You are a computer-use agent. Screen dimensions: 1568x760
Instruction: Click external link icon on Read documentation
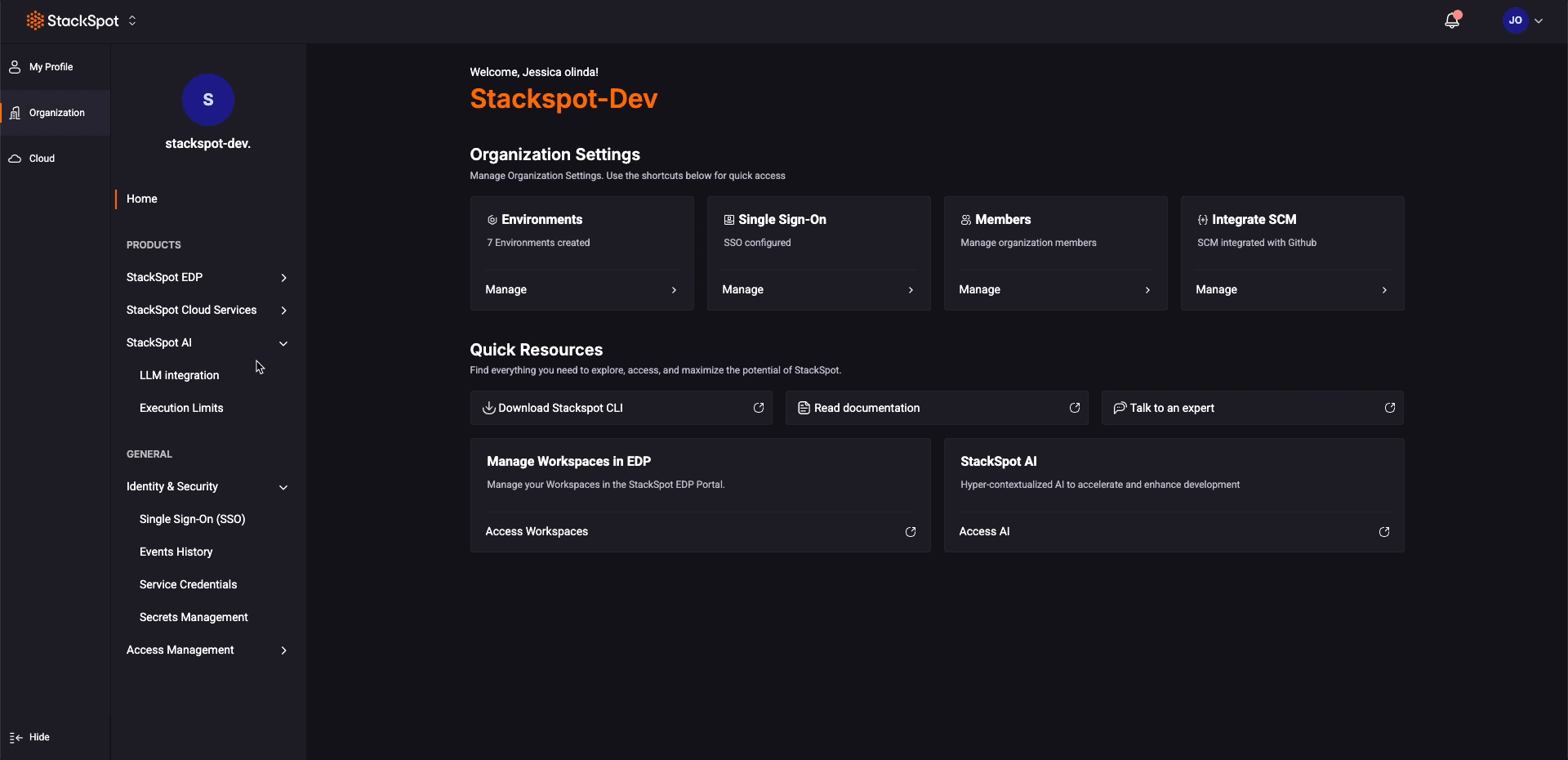(1074, 408)
